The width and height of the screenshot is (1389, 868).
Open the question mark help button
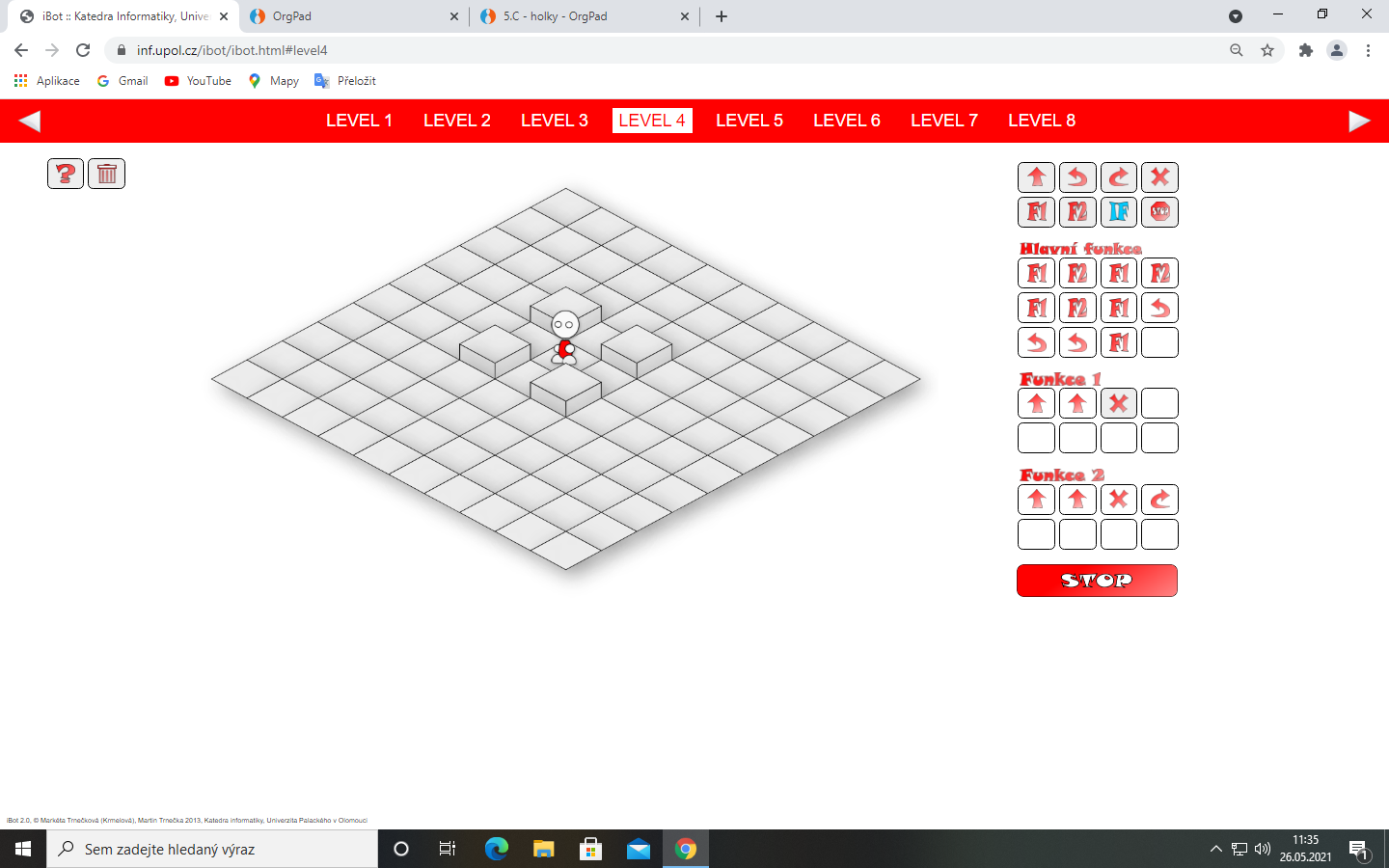[66, 174]
